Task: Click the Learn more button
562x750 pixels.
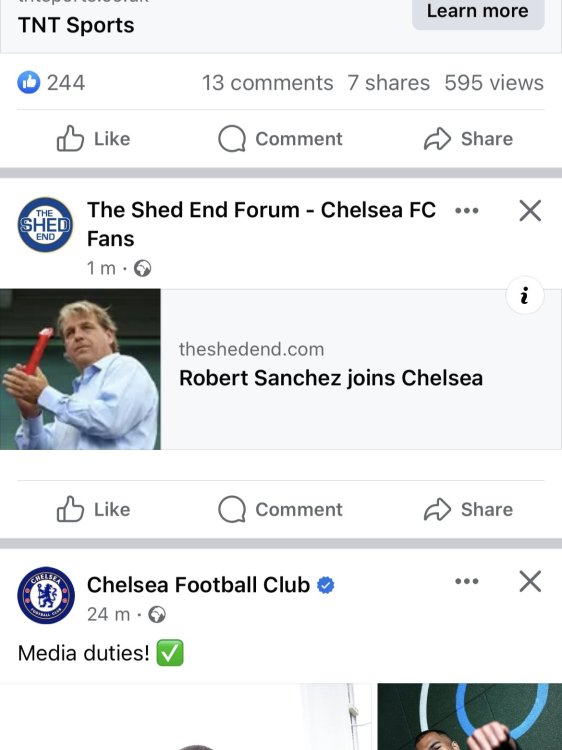Action: click(478, 12)
